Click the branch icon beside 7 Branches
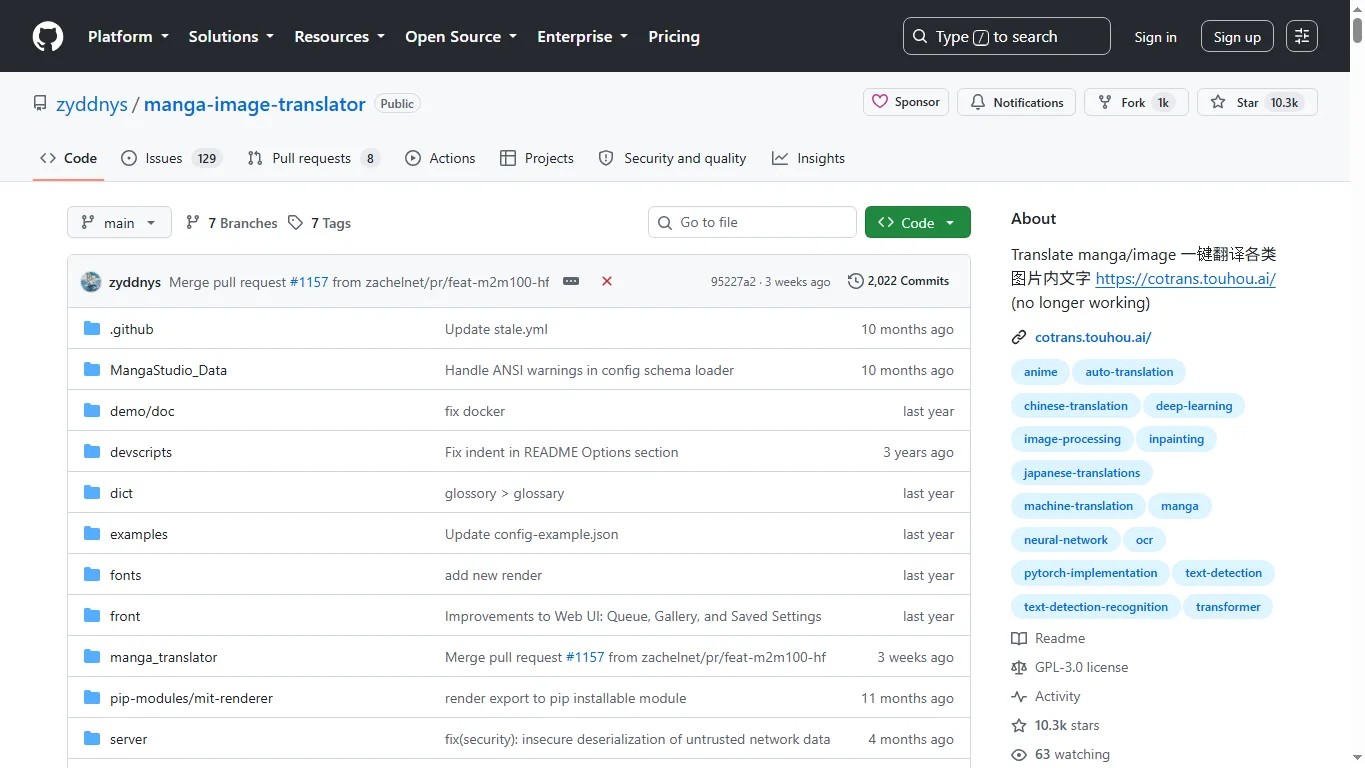Screen dimensions: 1365x768 (193, 223)
